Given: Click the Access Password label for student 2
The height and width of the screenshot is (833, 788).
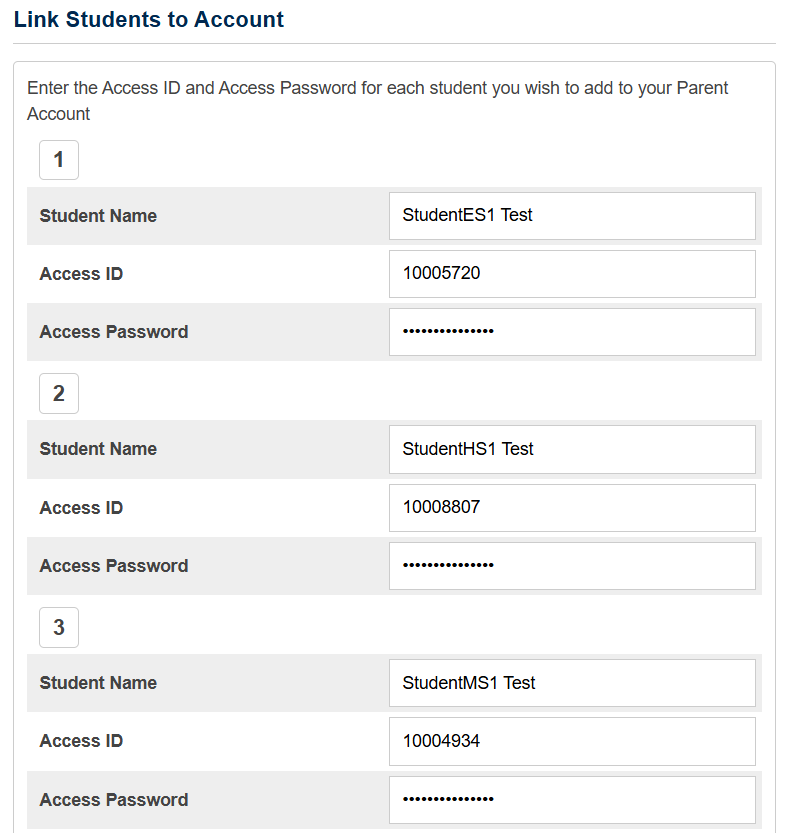Looking at the screenshot, I should coord(114,566).
